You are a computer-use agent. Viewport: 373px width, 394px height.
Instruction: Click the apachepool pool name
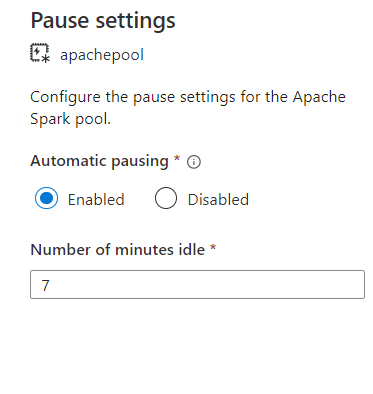tap(102, 55)
